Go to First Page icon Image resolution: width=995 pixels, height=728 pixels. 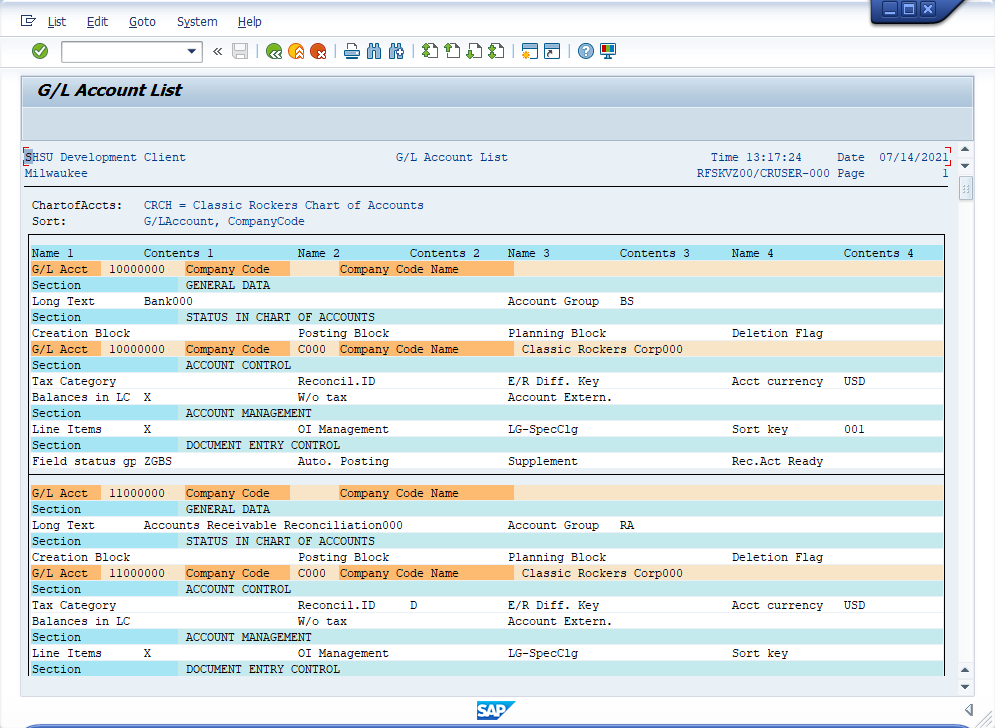tap(430, 51)
